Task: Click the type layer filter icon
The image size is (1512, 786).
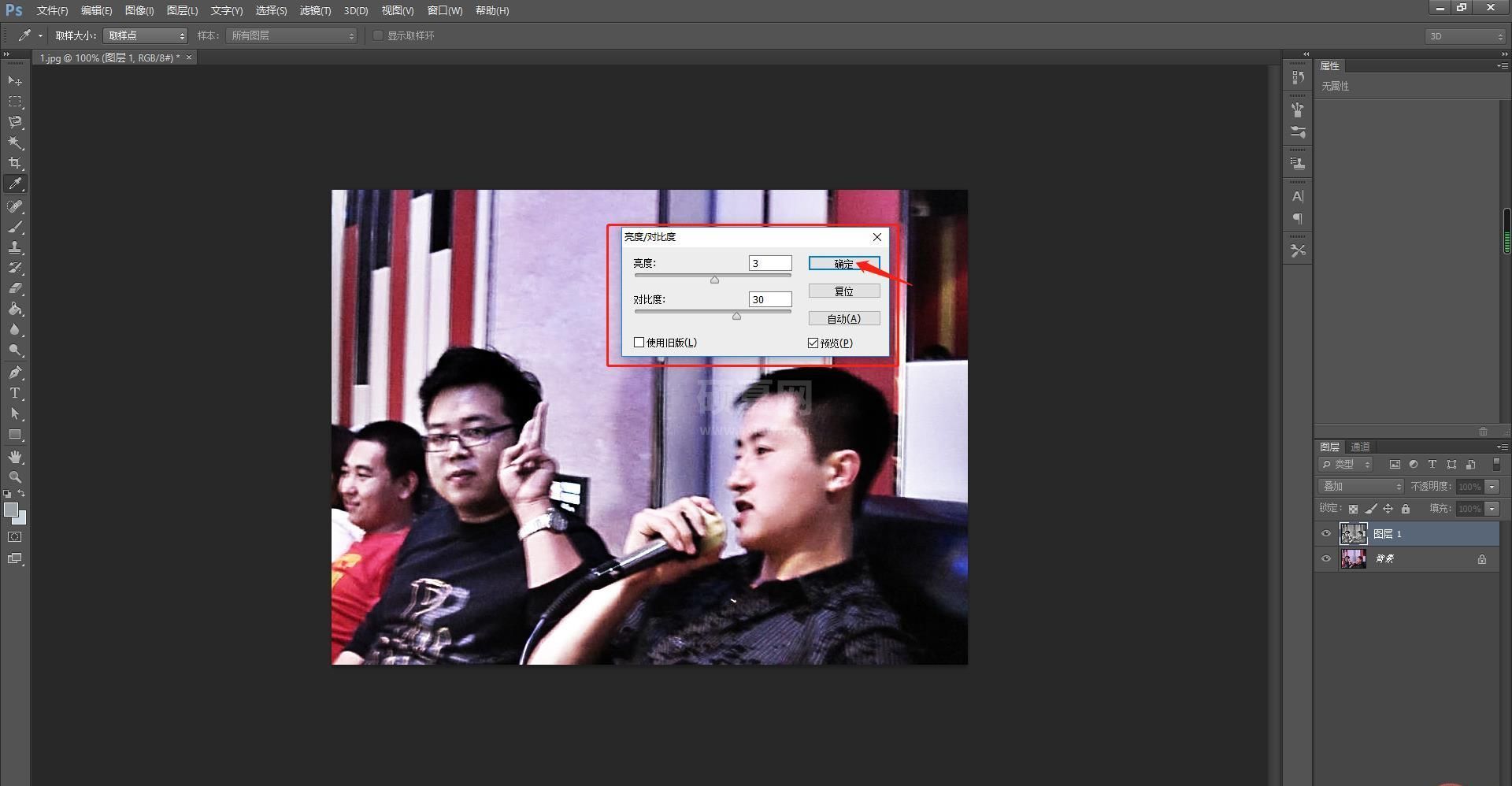Action: pyautogui.click(x=1432, y=465)
